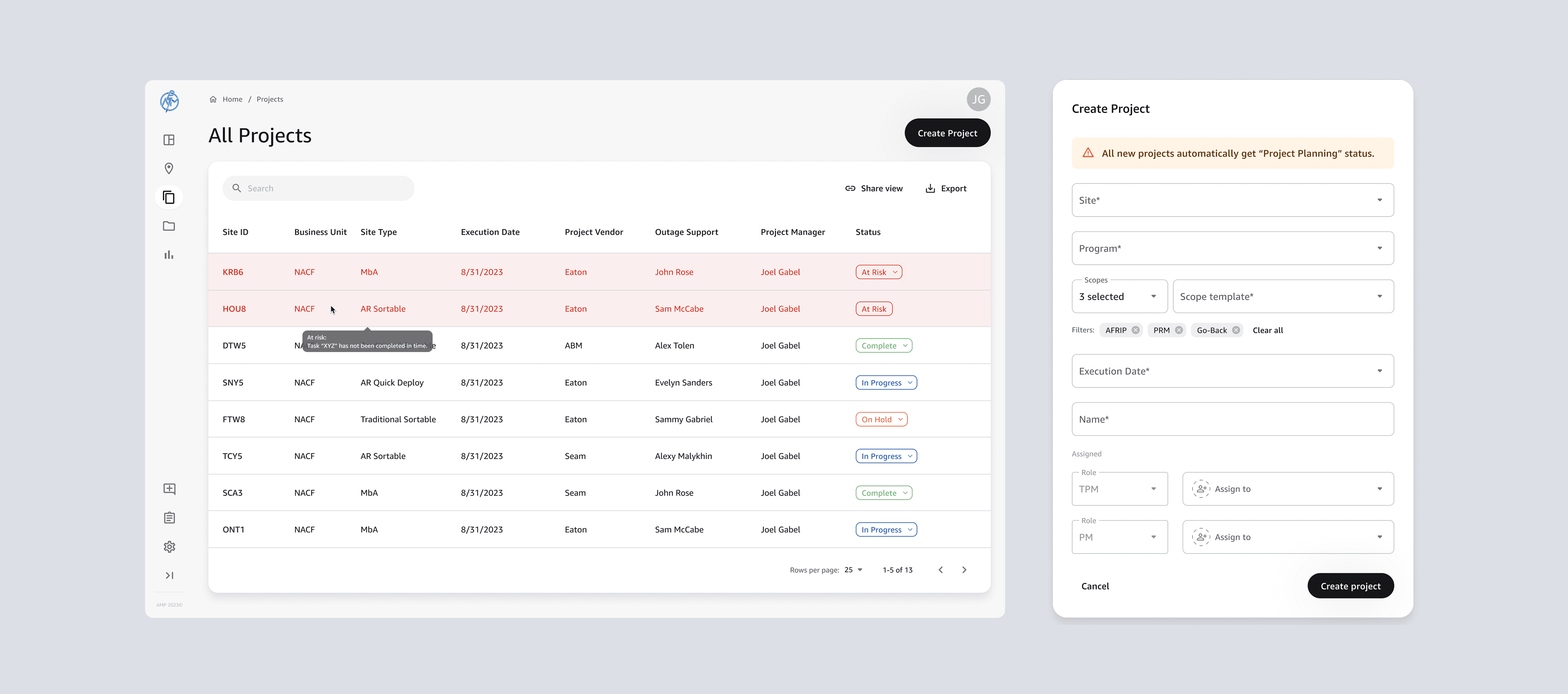Click the location pin sidebar icon

pyautogui.click(x=169, y=169)
